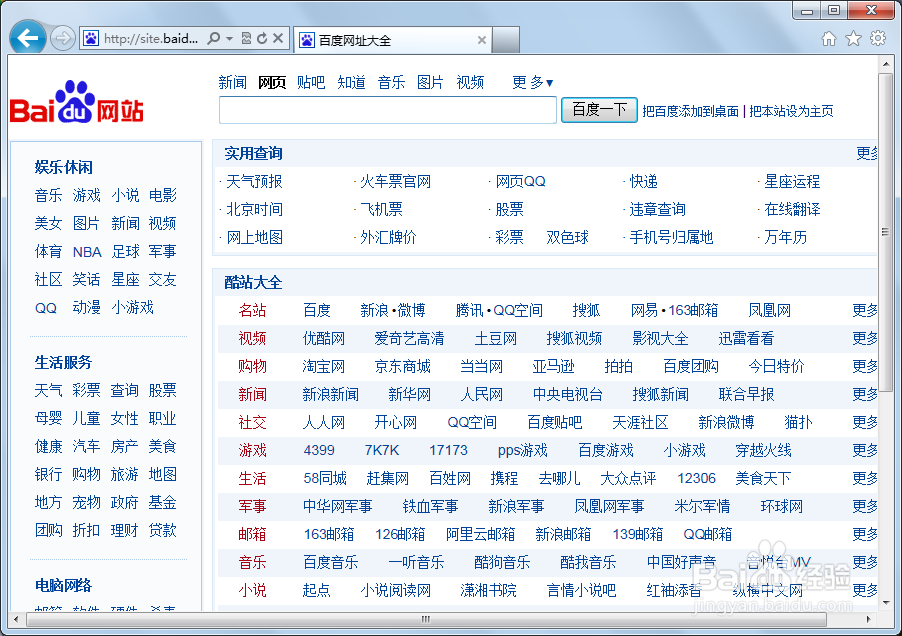Click the Baidu 网站 logo

77,102
